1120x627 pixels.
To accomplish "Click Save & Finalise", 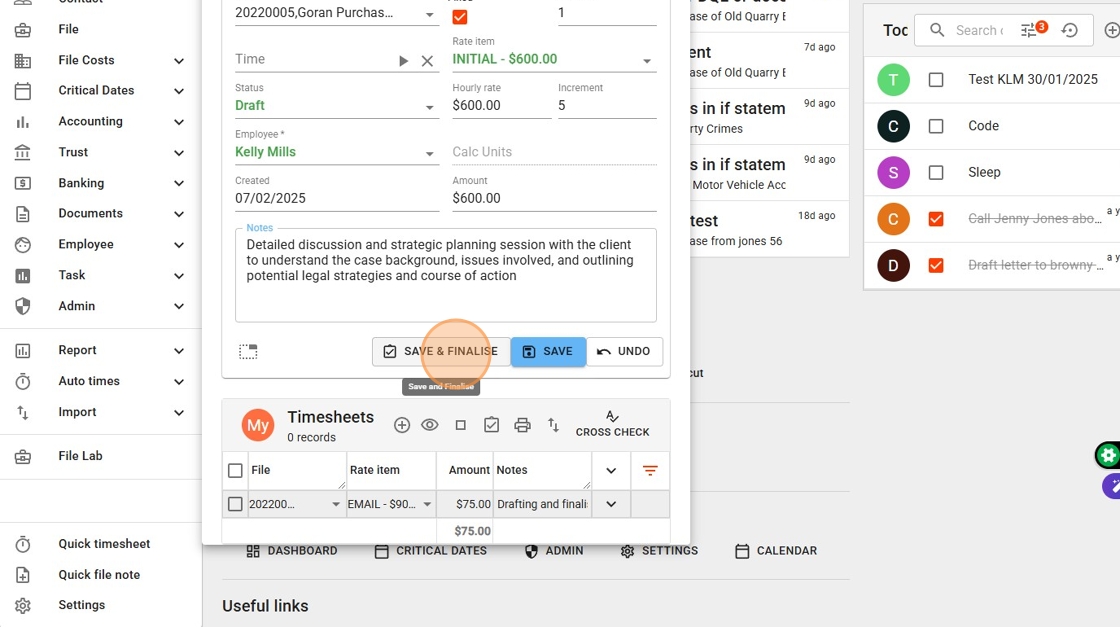I will [x=441, y=351].
